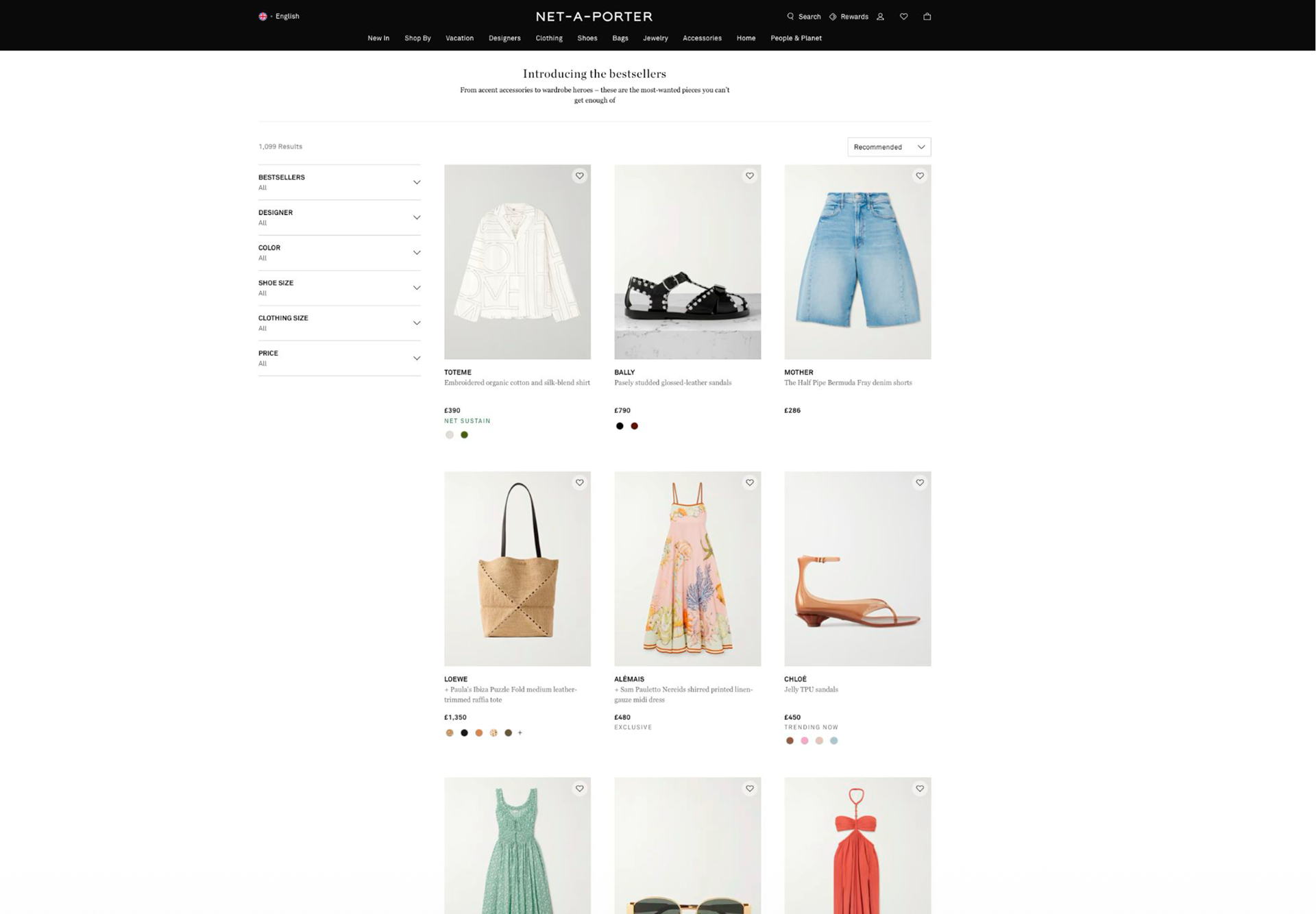Expand the Price filter section

pyautogui.click(x=339, y=358)
